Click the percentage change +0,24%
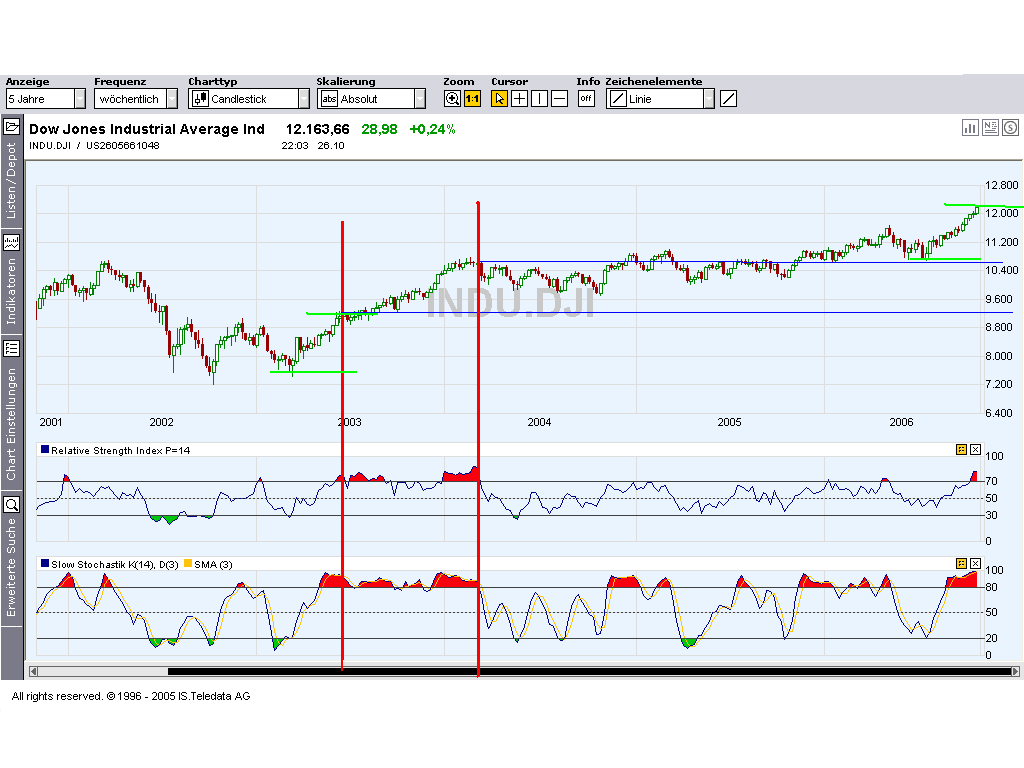This screenshot has width=1024, height=768. click(432, 129)
